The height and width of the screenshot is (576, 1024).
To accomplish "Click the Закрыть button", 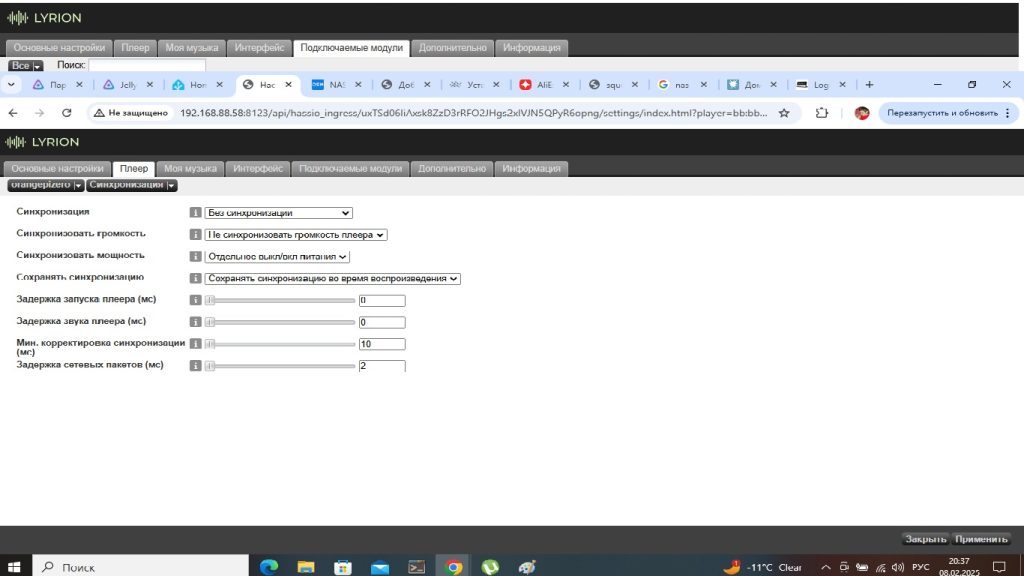I will pos(925,539).
